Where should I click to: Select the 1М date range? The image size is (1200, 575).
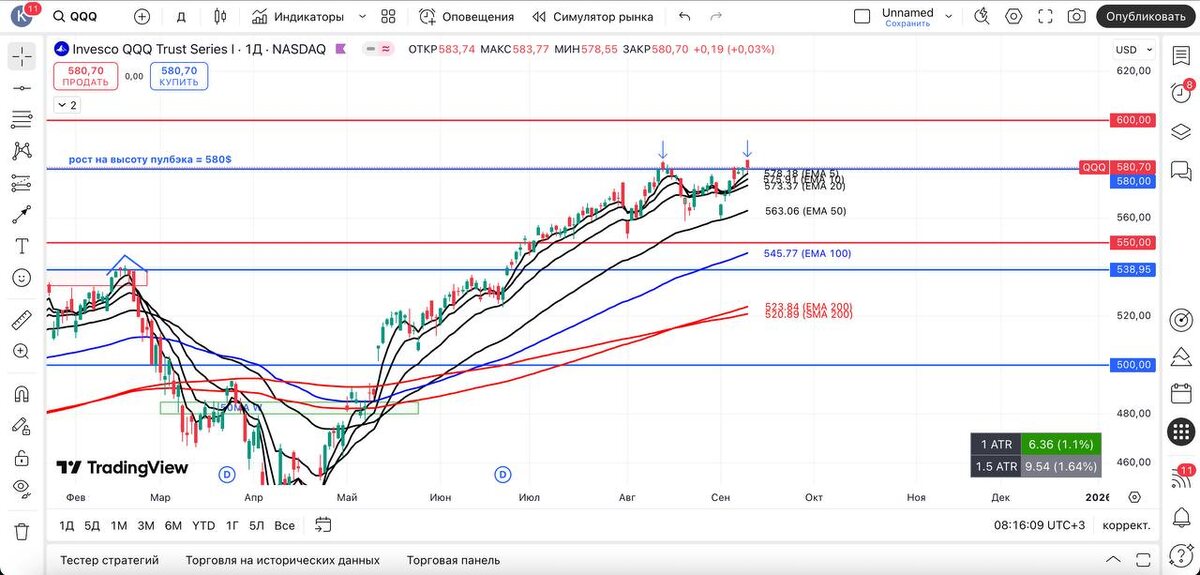(x=119, y=525)
